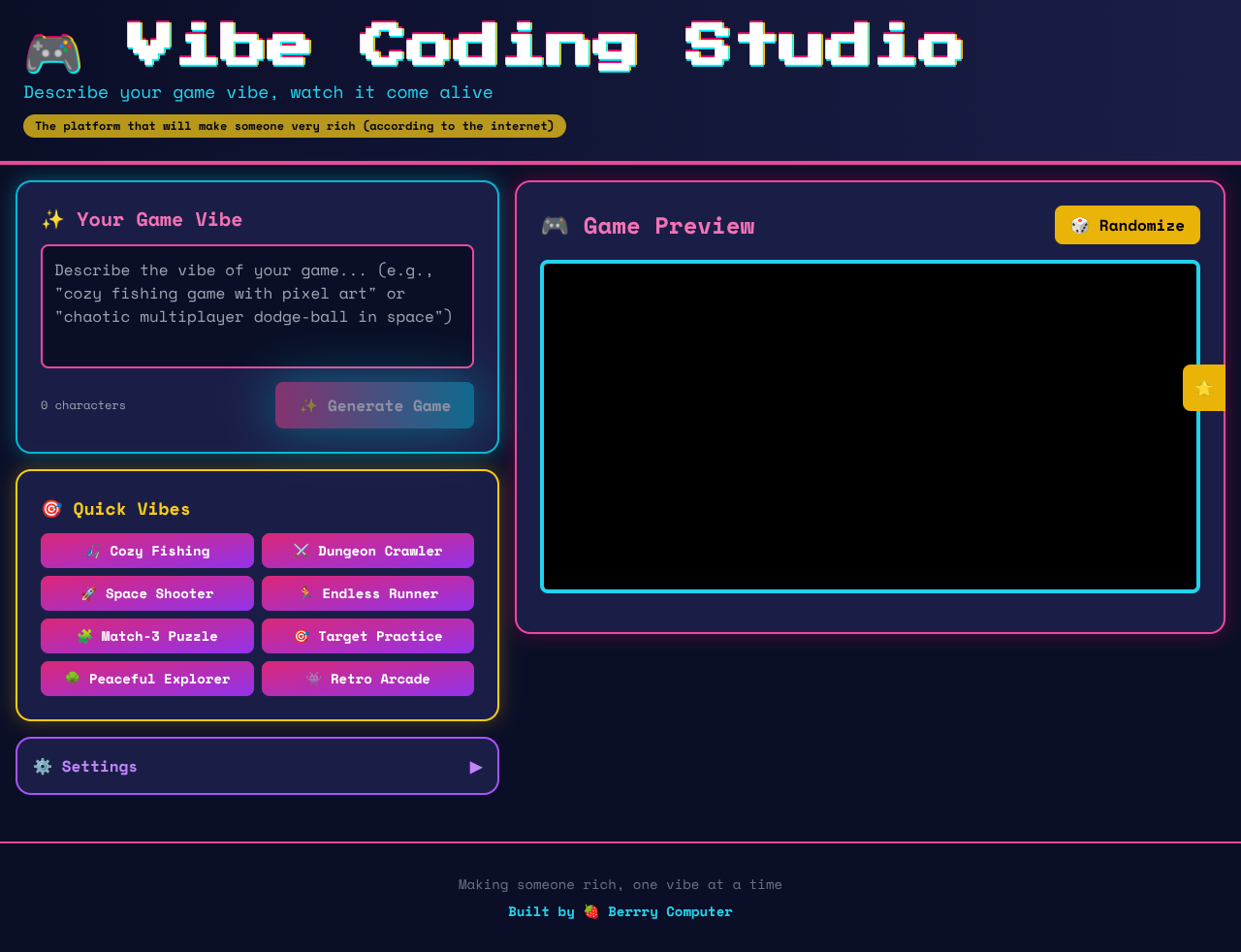Expand the Settings section with its arrow
The width and height of the screenshot is (1241, 952).
(474, 766)
